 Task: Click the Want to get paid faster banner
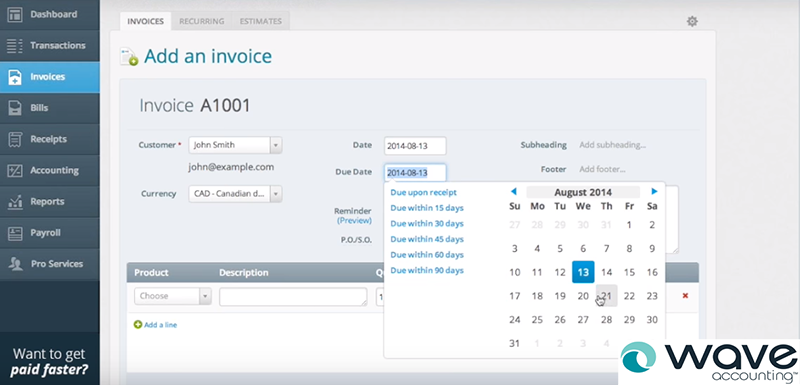point(49,361)
